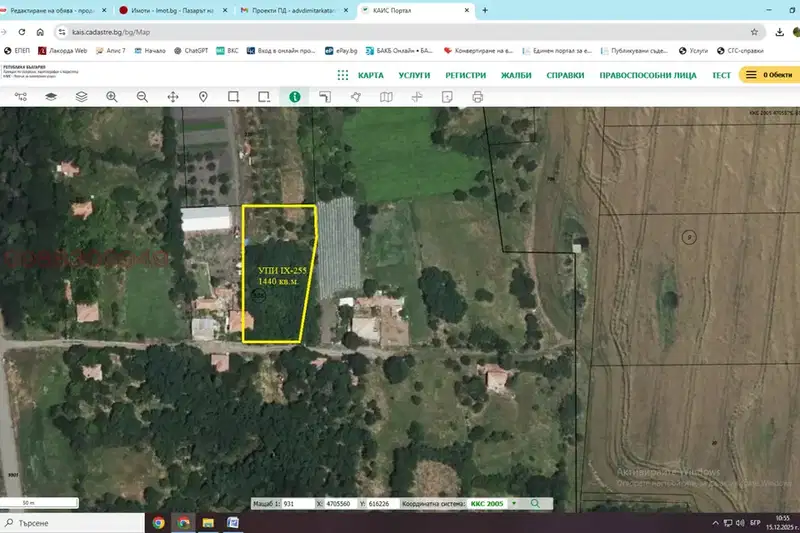The height and width of the screenshot is (533, 800).
Task: Open the ЖАЛБИ menu
Action: click(516, 75)
